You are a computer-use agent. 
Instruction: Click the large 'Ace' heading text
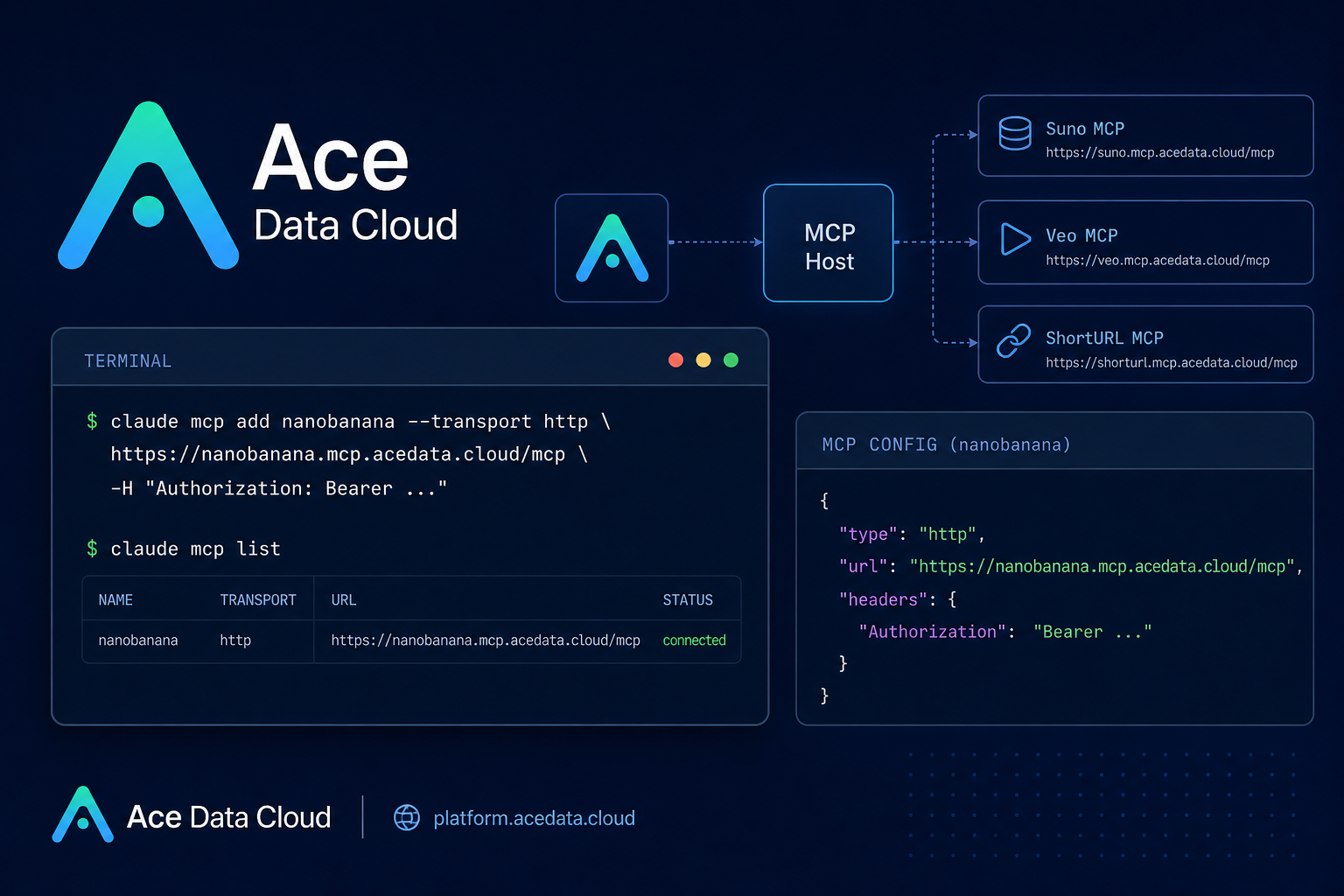pyautogui.click(x=331, y=158)
